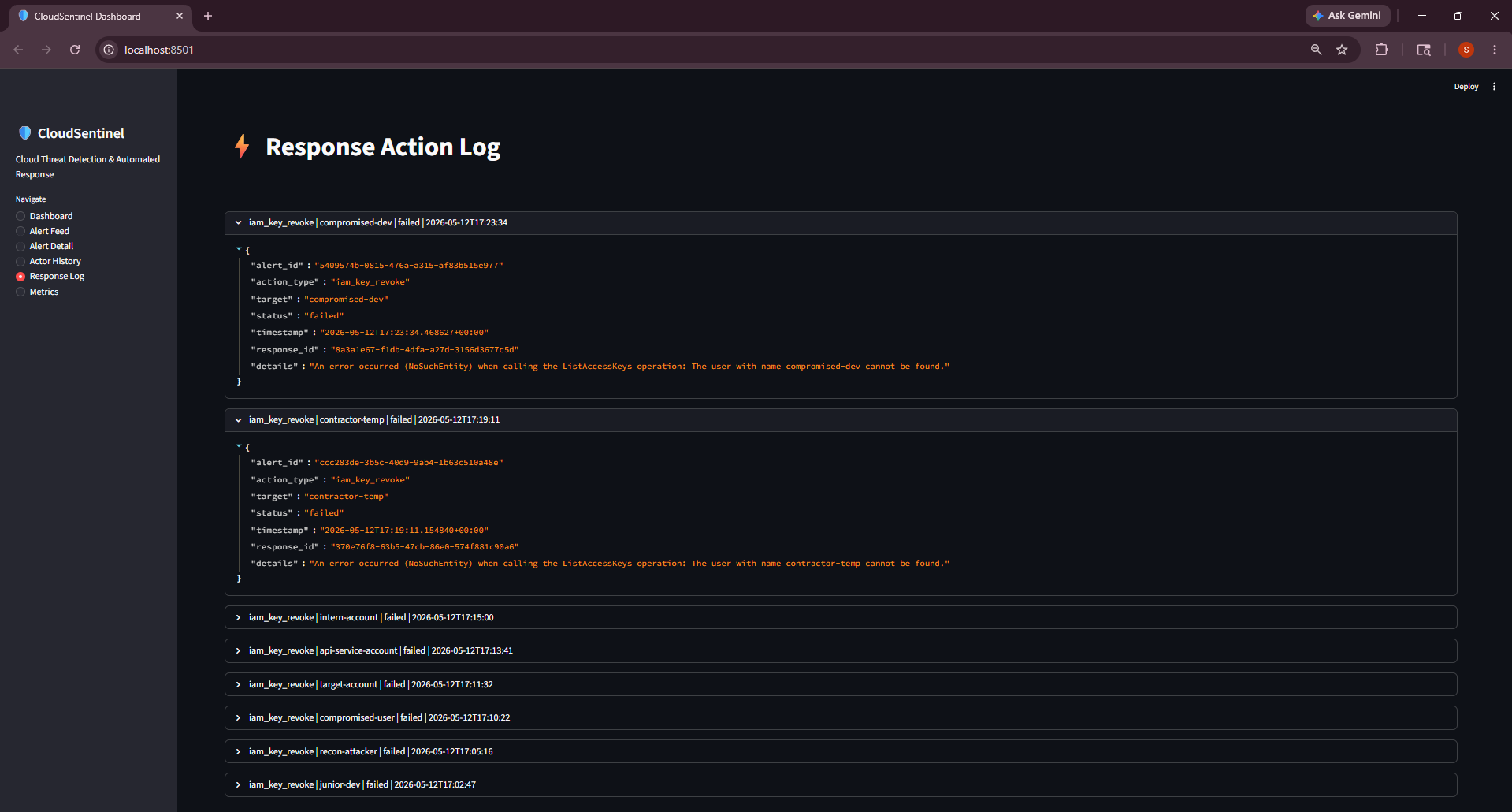Collapse the compromised-dev JSON tree arrow

(x=239, y=249)
